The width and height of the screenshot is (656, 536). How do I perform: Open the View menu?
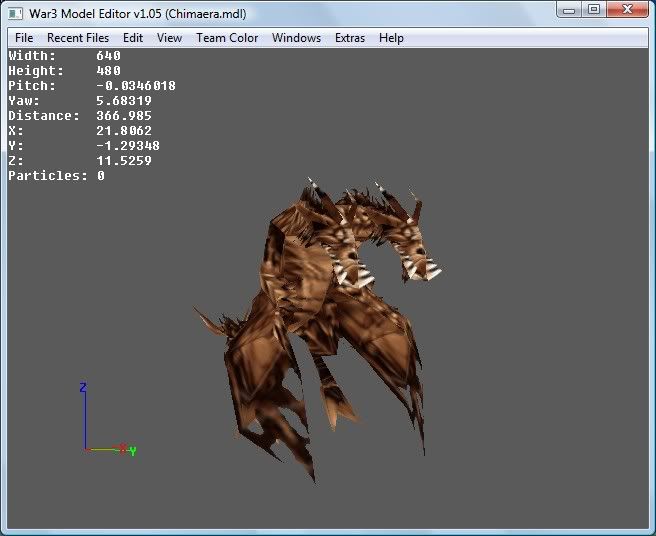pyautogui.click(x=169, y=38)
